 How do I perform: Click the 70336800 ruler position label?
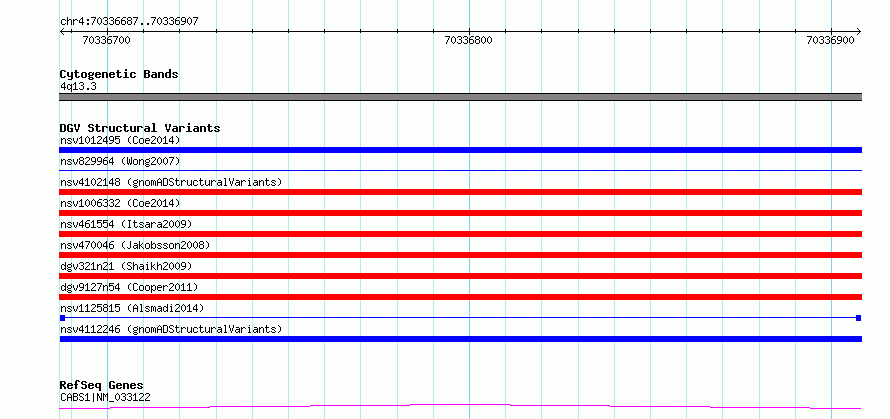(468, 40)
